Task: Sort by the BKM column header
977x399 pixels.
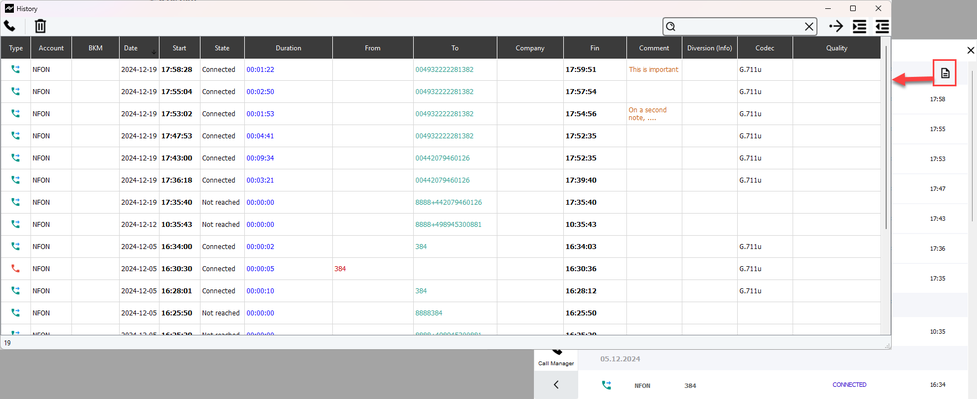Action: (95, 48)
